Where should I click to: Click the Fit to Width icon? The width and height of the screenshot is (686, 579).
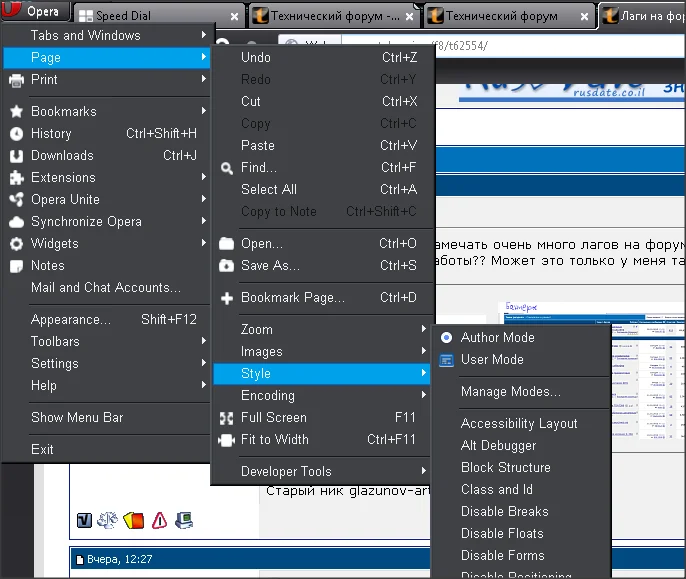click(x=227, y=440)
